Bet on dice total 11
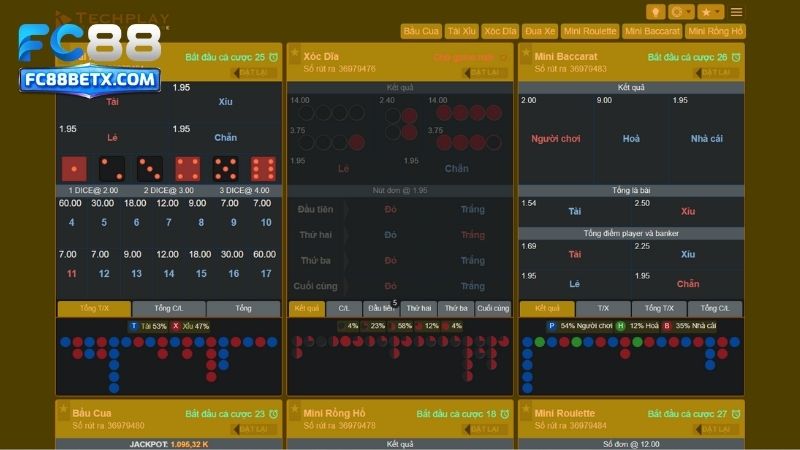Image resolution: width=800 pixels, height=450 pixels. (71, 273)
